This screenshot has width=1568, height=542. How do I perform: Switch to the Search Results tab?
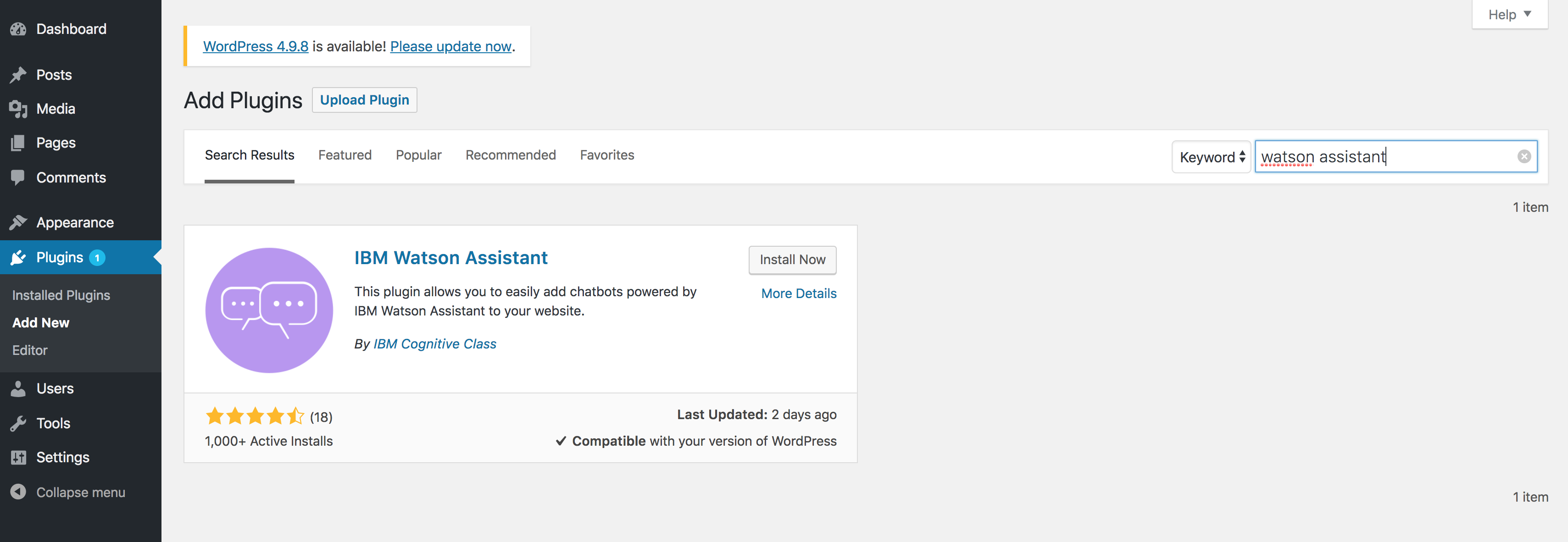[x=250, y=155]
